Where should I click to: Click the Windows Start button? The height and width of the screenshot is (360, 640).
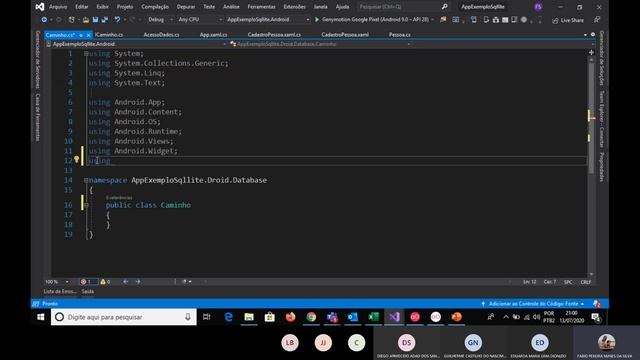(41, 317)
